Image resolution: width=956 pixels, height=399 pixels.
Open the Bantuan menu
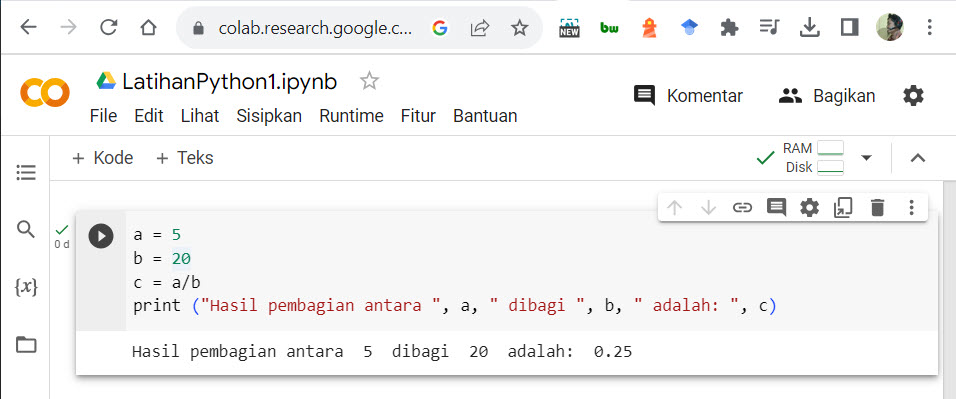(485, 116)
